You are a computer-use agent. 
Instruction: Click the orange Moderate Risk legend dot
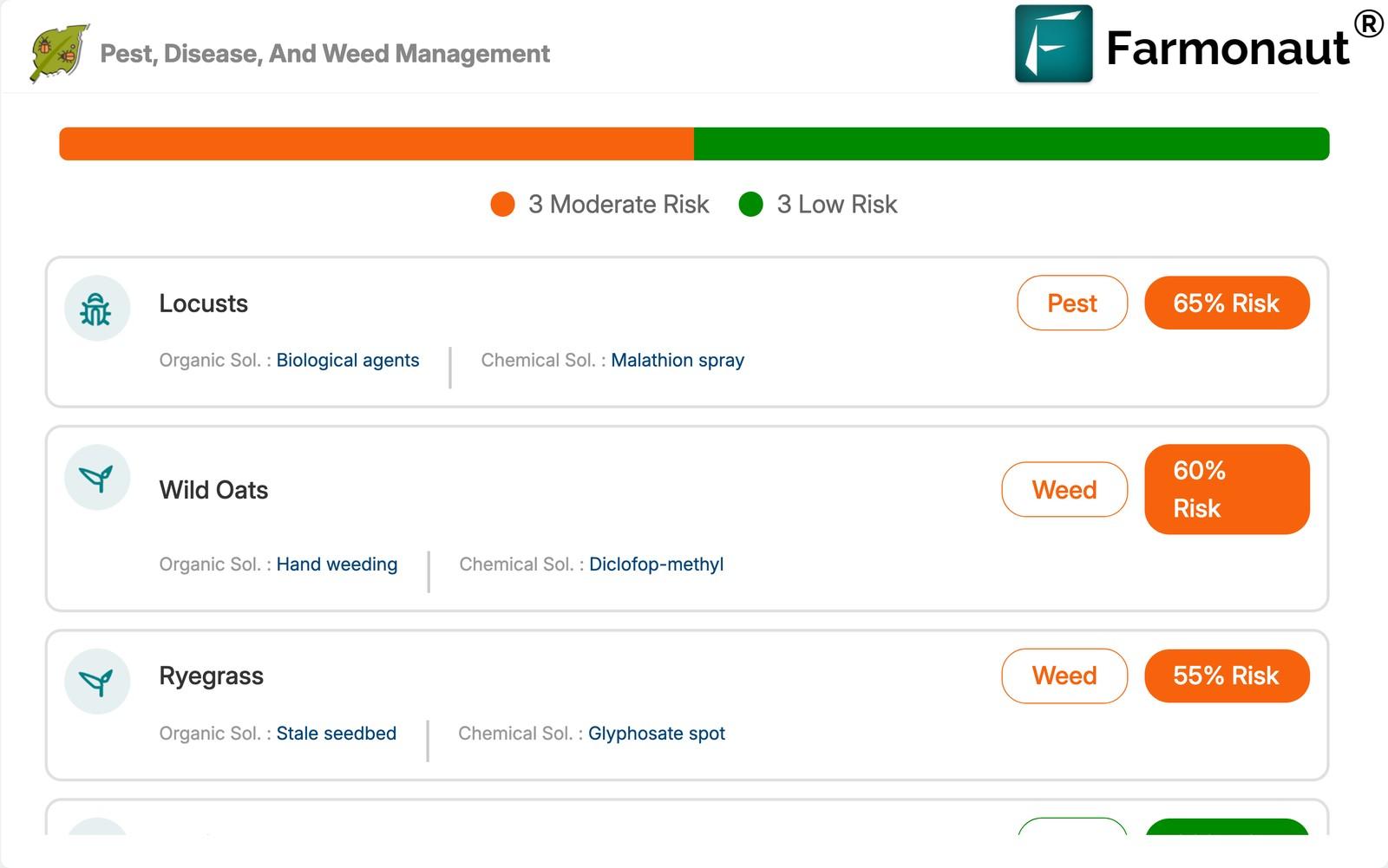tap(502, 205)
